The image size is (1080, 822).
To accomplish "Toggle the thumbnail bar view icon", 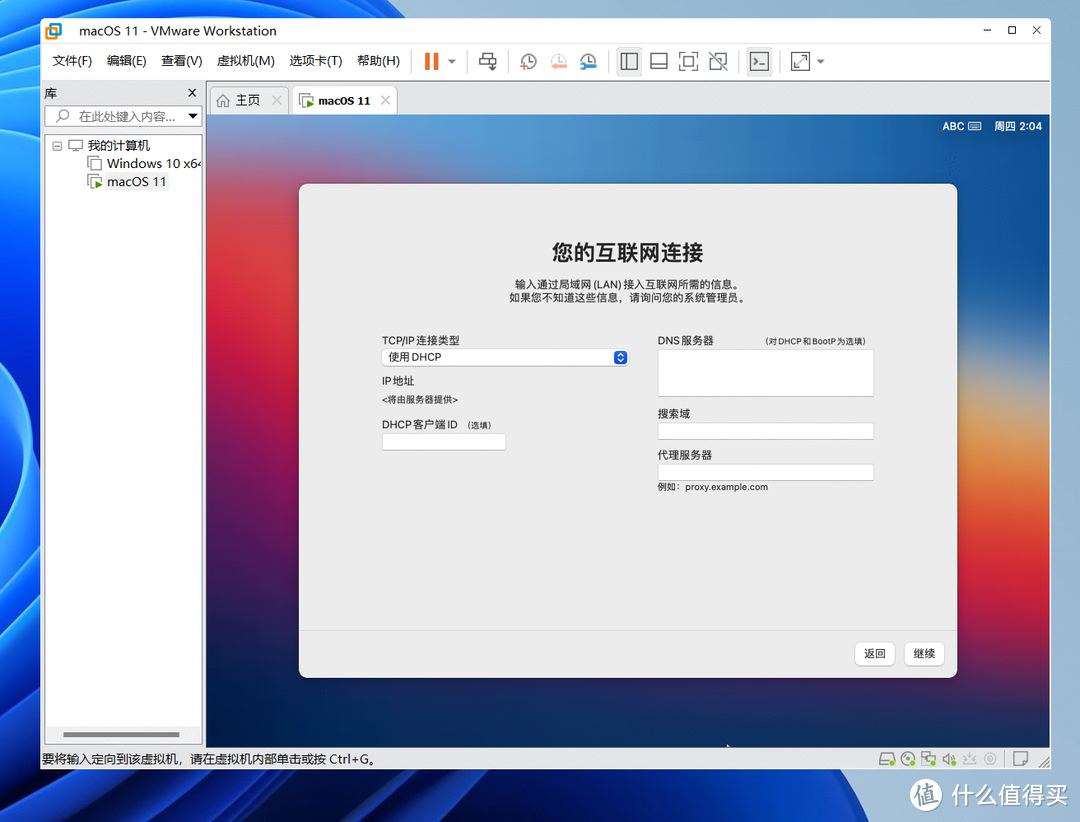I will click(659, 61).
